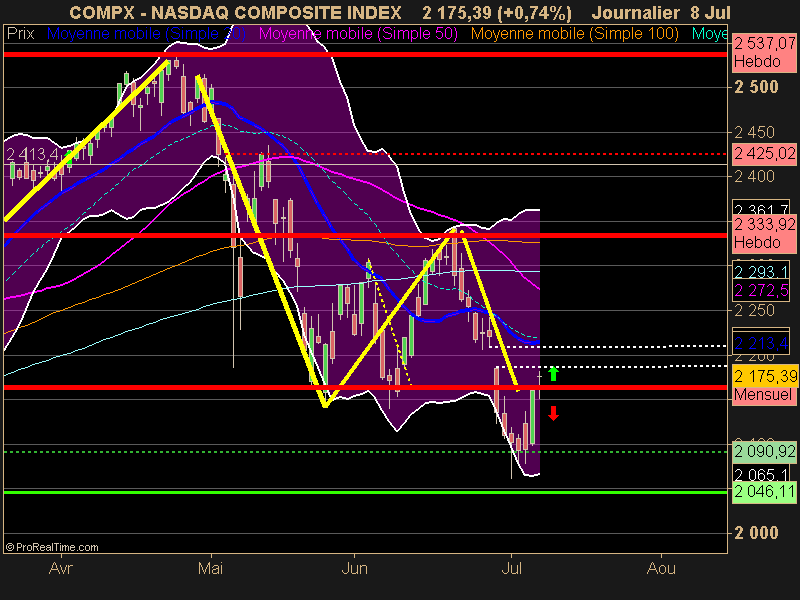Select 'Moyenne mobile (Simple 20)' legend entry

click(146, 34)
